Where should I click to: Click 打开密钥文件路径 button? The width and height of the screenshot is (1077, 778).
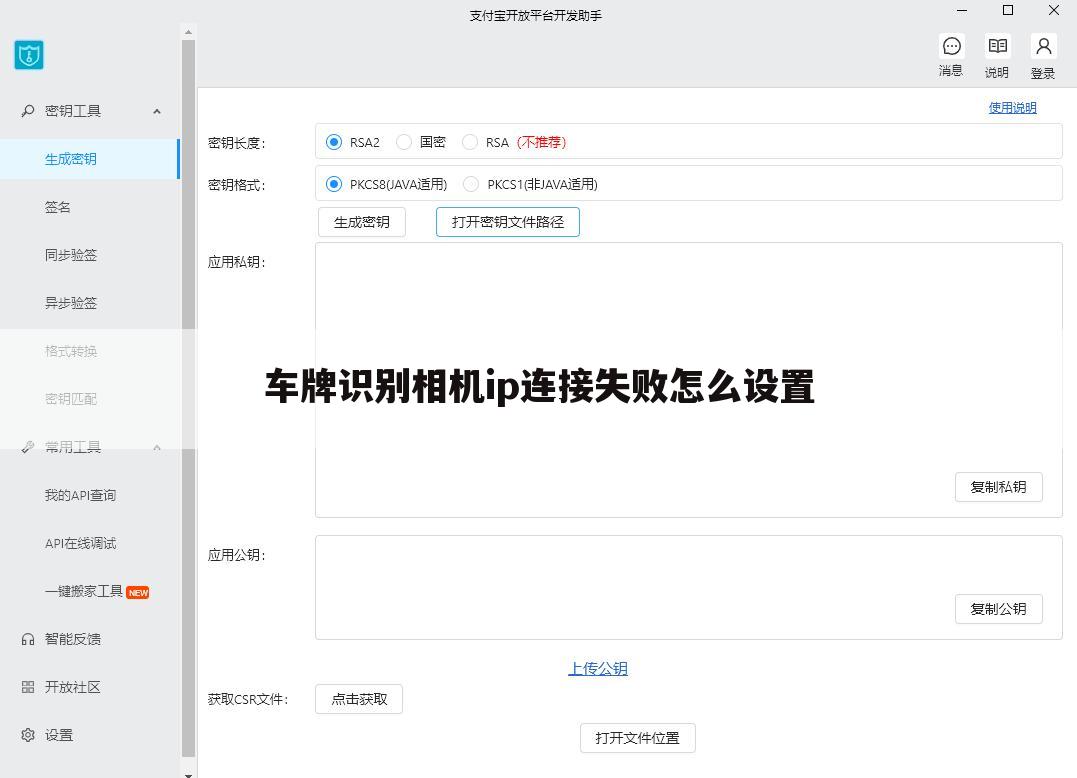click(x=508, y=222)
